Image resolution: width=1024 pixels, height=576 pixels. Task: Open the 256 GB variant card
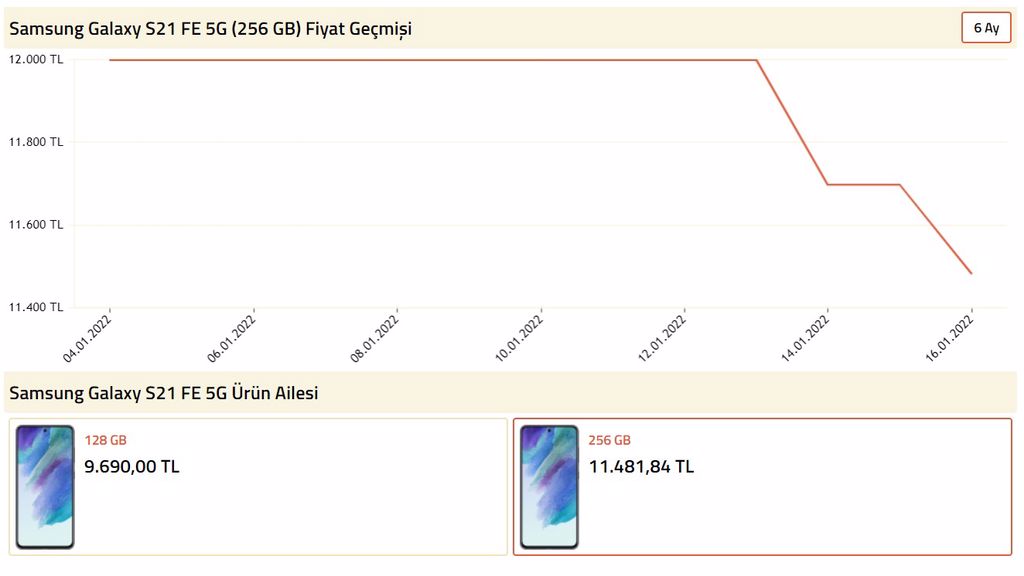point(763,487)
